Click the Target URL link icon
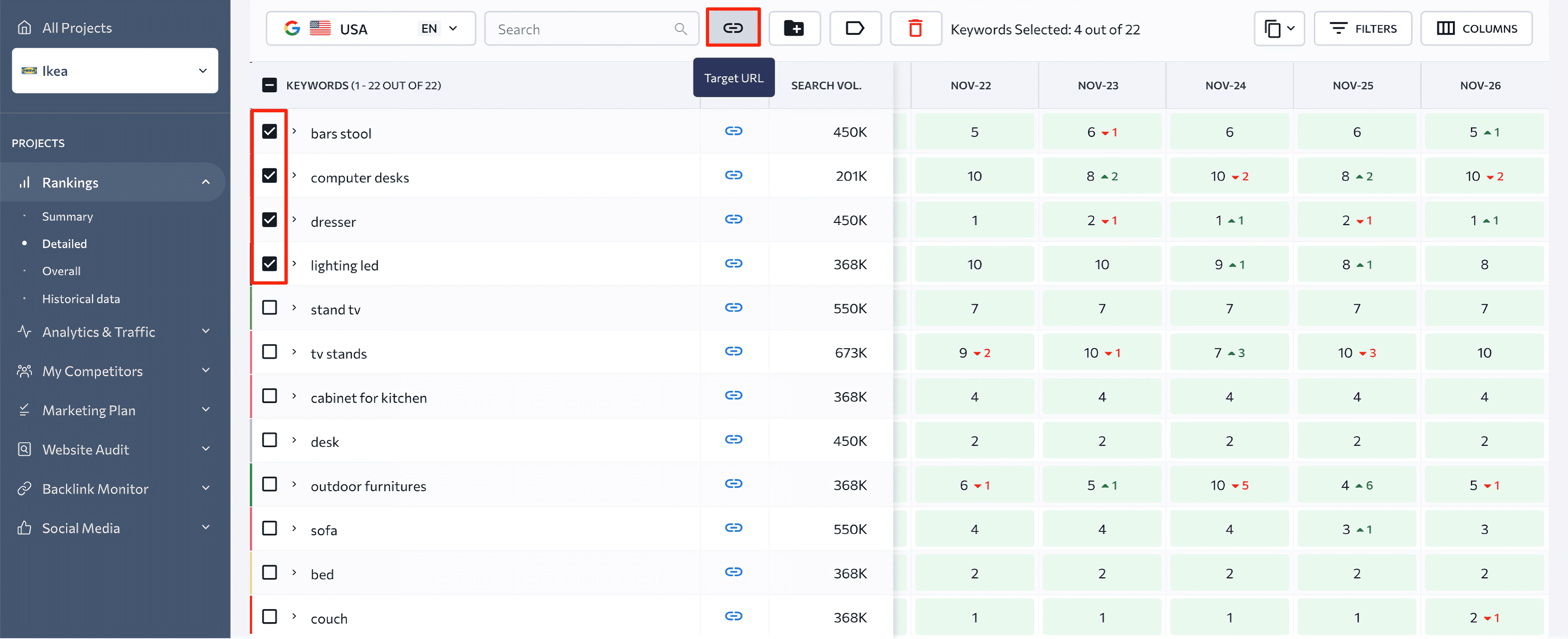Viewport: 1568px width, 639px height. tap(733, 27)
